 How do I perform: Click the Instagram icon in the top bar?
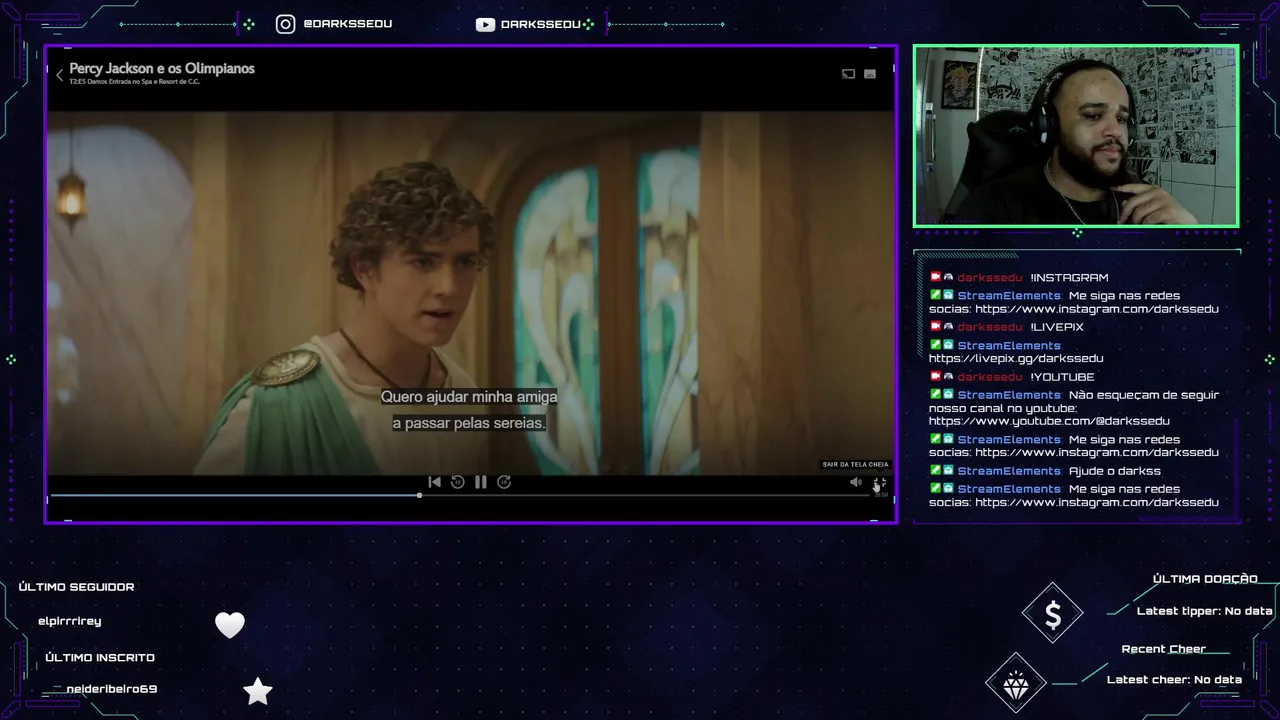coord(286,24)
